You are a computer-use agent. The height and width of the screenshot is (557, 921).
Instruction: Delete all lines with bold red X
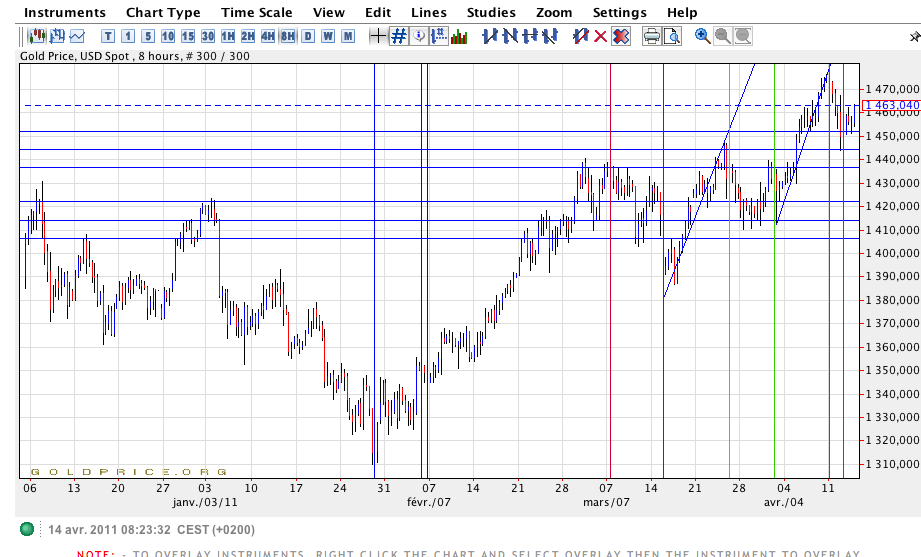pyautogui.click(x=621, y=36)
